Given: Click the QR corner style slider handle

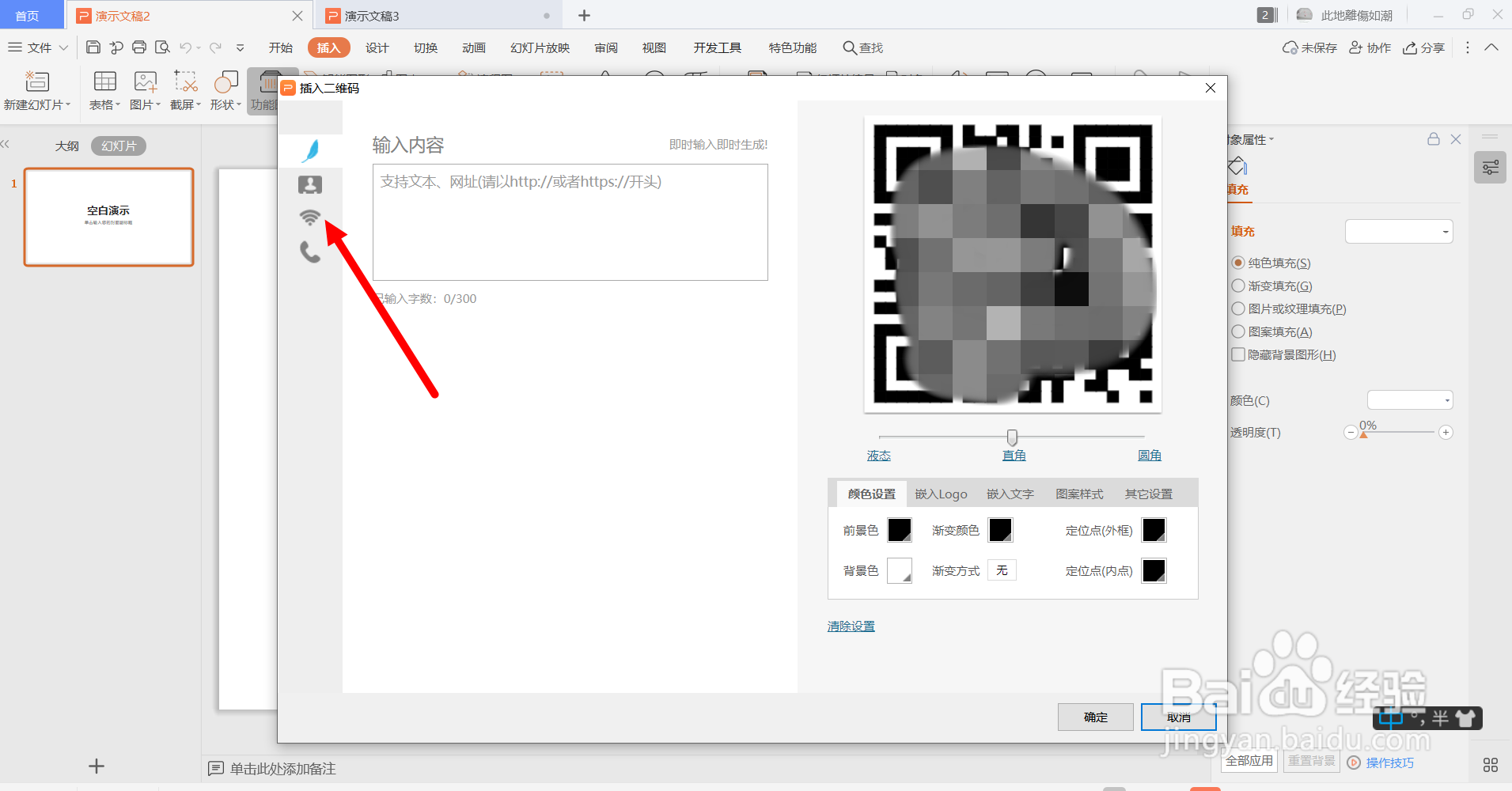Looking at the screenshot, I should 1012,437.
